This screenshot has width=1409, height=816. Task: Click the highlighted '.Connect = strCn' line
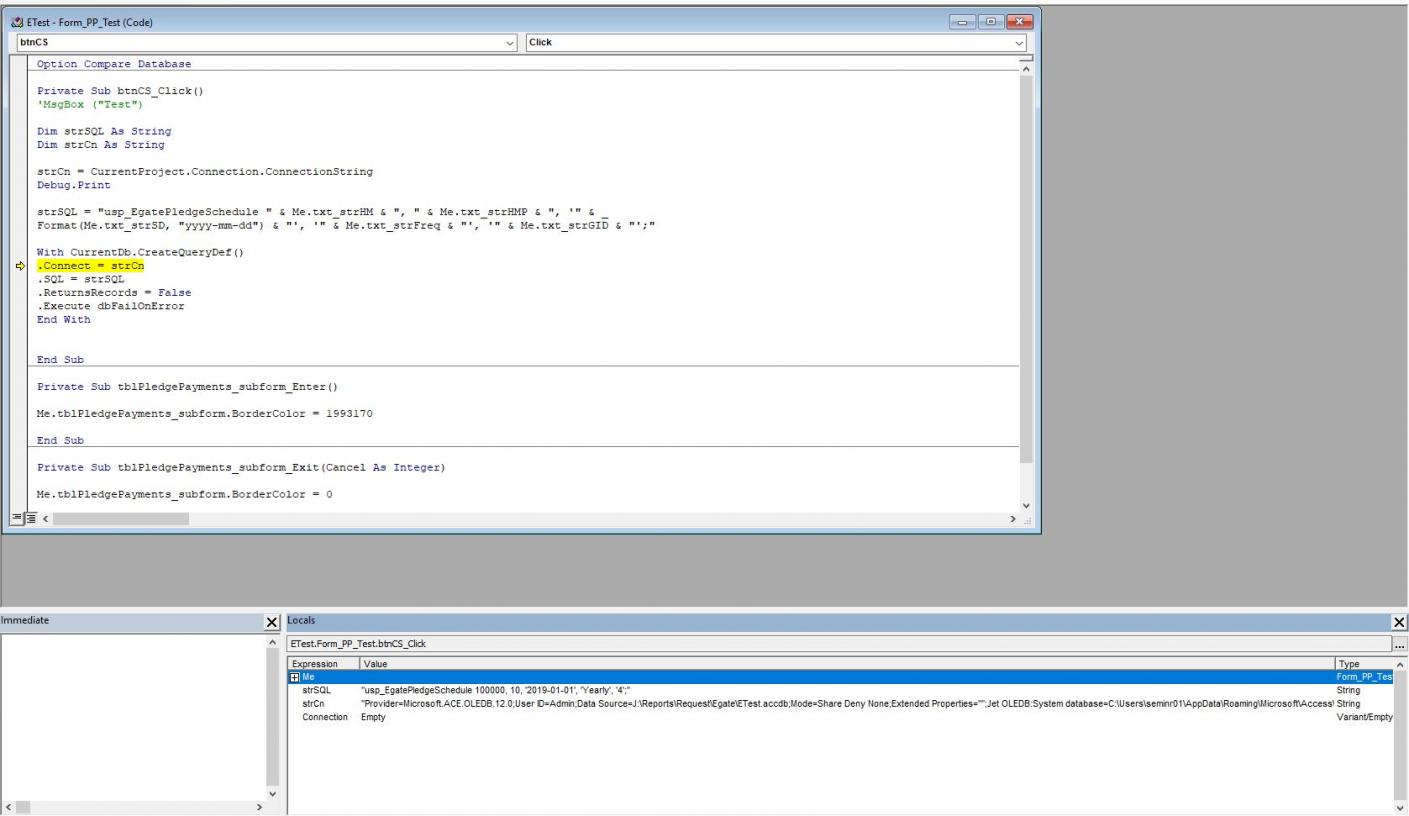coord(91,266)
